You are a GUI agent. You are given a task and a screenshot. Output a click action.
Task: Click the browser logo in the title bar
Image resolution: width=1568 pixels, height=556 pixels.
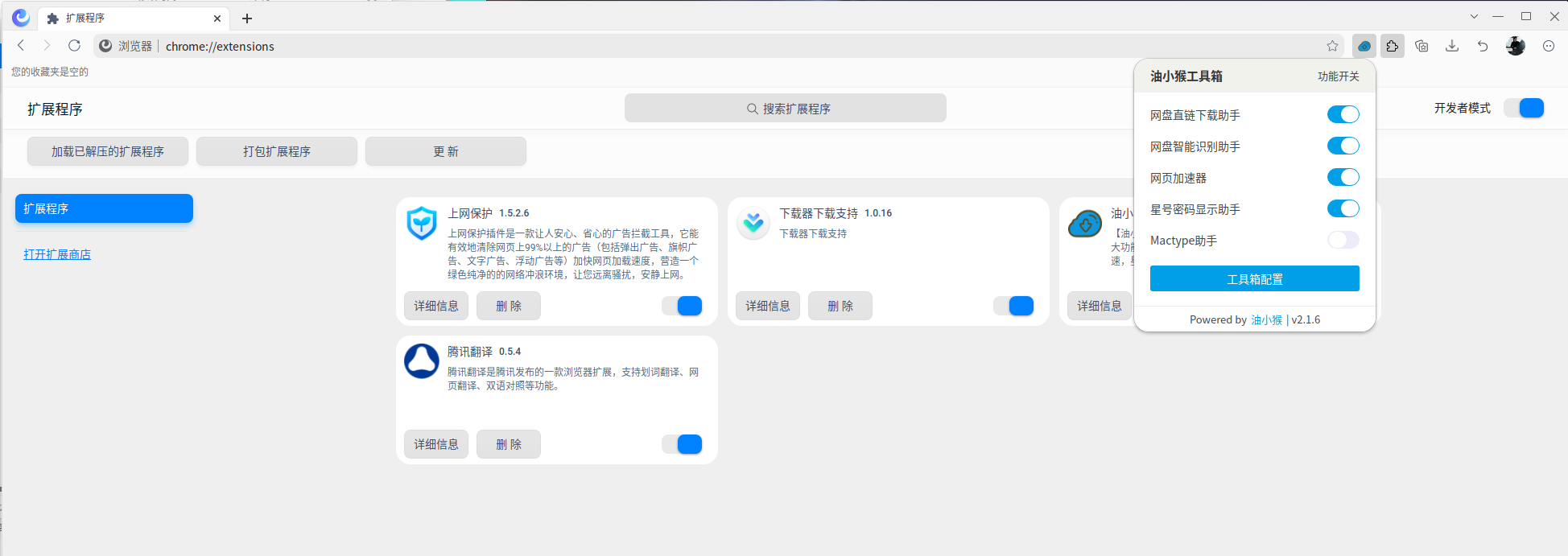coord(21,17)
